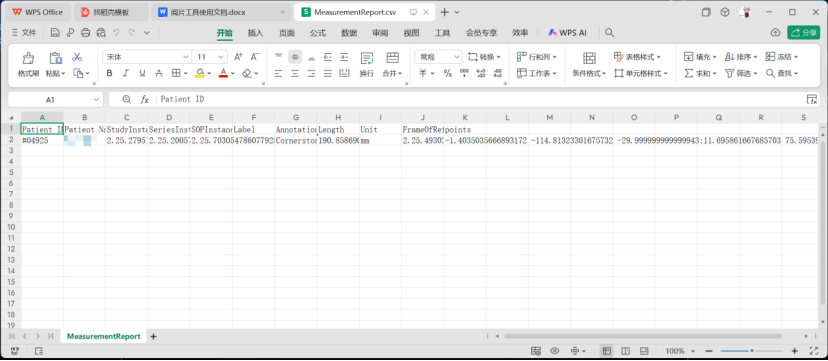Open the font name 宋体 dropdown

pyautogui.click(x=186, y=56)
